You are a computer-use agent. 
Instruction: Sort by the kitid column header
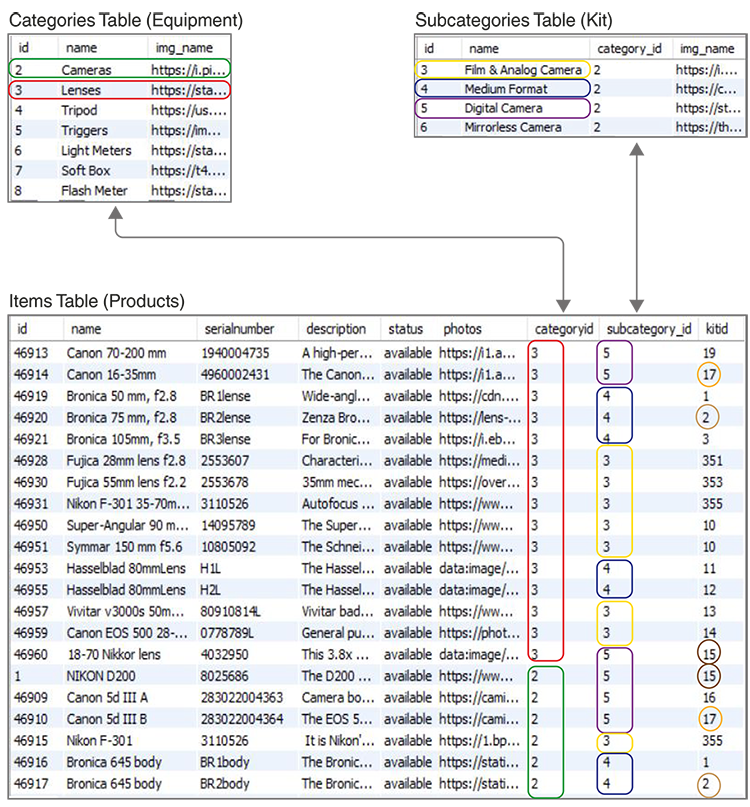tap(714, 329)
